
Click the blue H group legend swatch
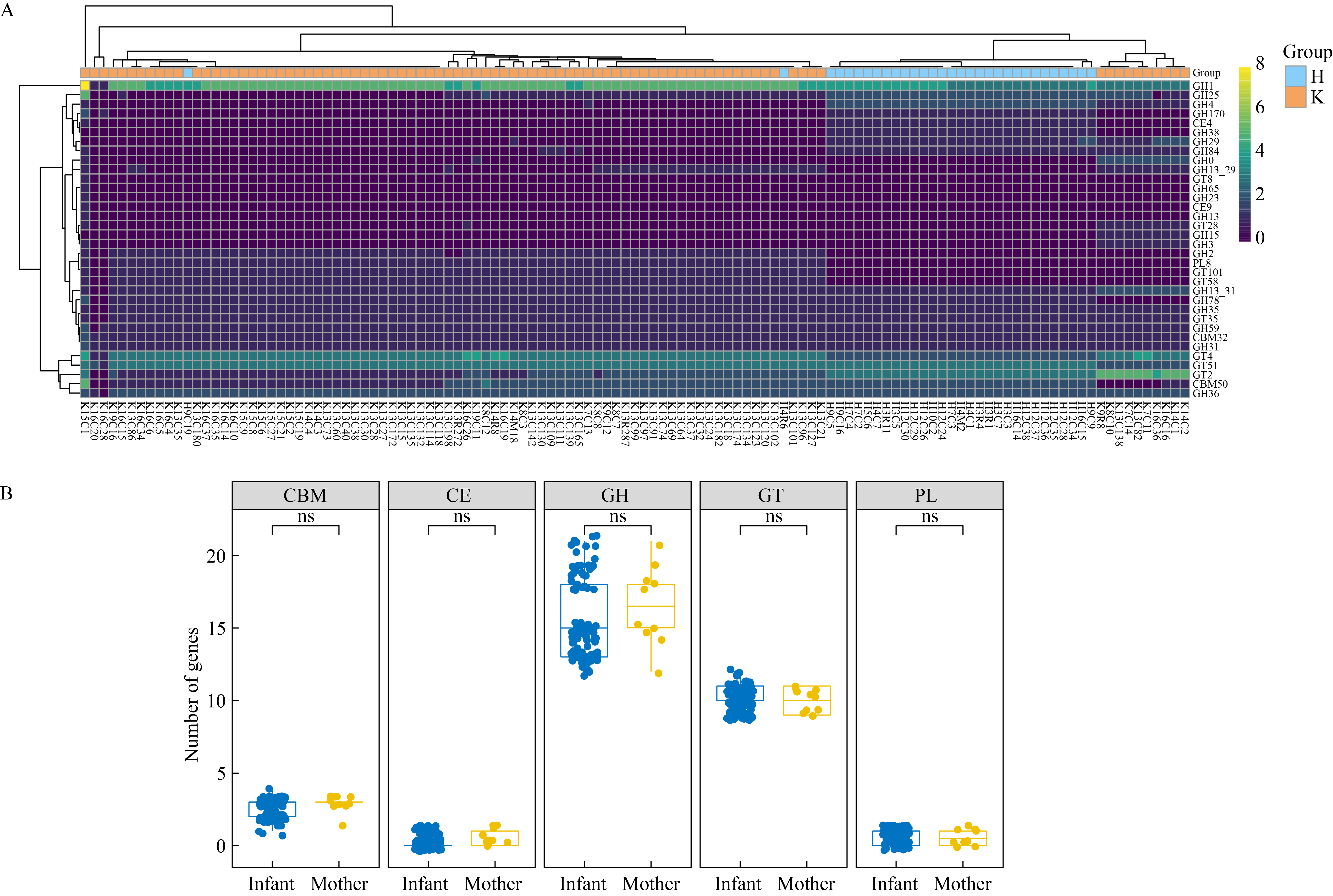point(1295,76)
